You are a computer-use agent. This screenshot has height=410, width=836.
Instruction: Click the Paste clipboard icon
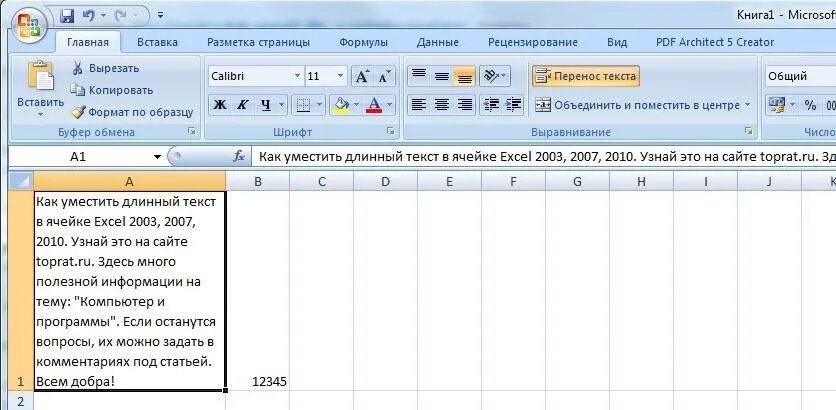[x=41, y=76]
